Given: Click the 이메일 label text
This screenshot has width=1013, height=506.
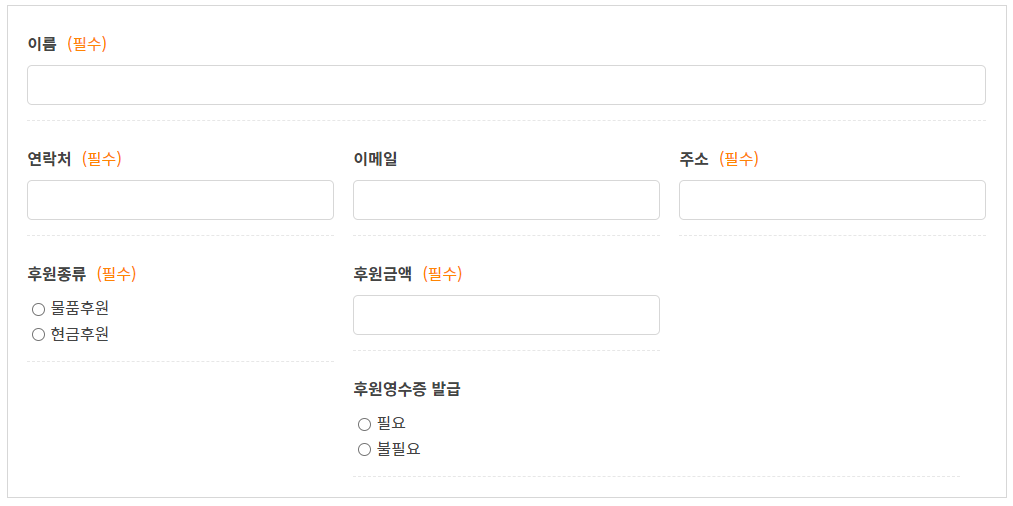Looking at the screenshot, I should (x=375, y=159).
